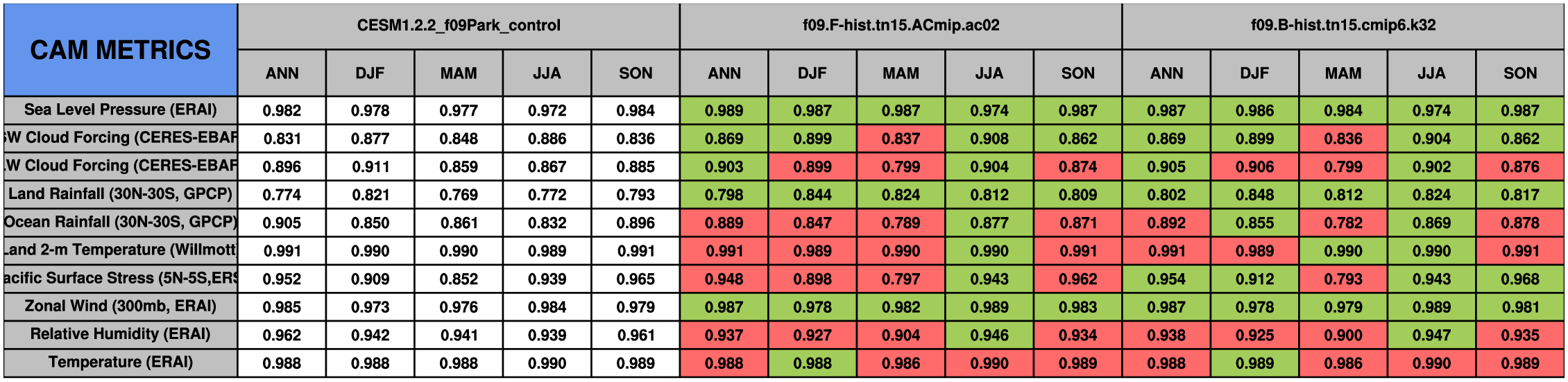Select the 0.774 Land Rainfall ANN control cell
Image resolution: width=1568 pixels, height=382 pixels.
282,195
